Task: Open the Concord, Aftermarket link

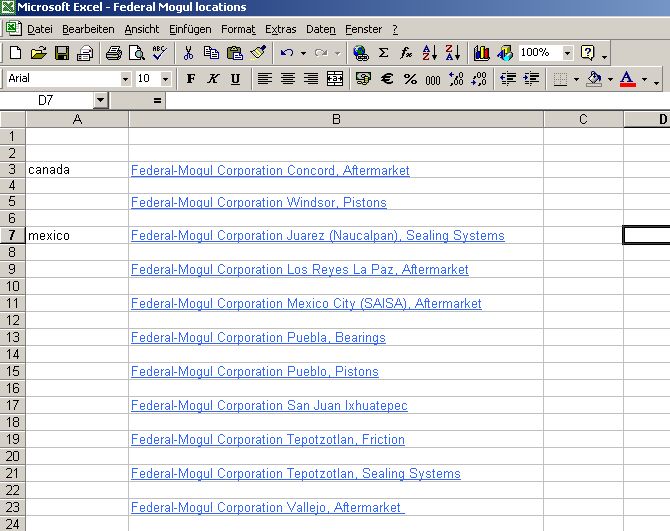Action: pos(270,170)
